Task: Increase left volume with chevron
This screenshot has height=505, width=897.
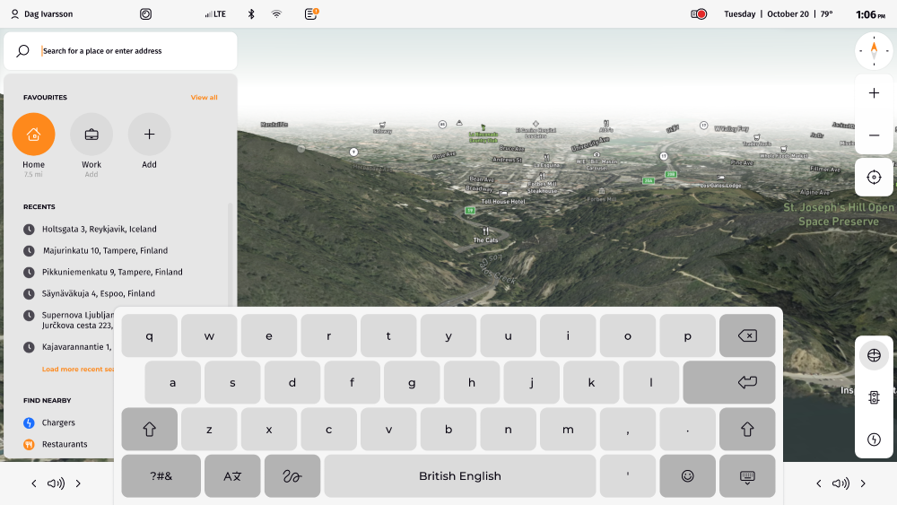Action: pos(78,484)
